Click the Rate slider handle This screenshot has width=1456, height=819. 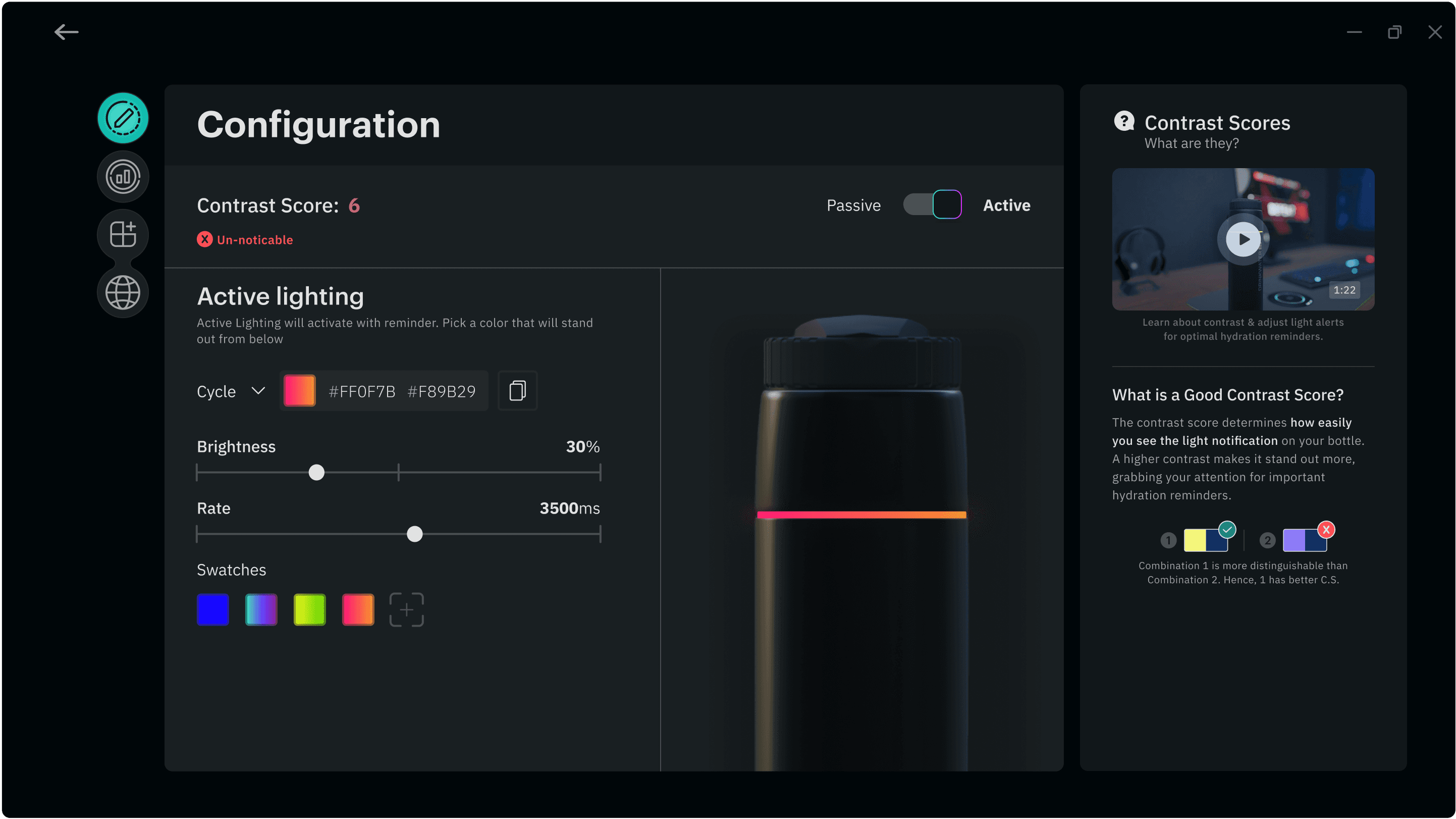coord(415,534)
